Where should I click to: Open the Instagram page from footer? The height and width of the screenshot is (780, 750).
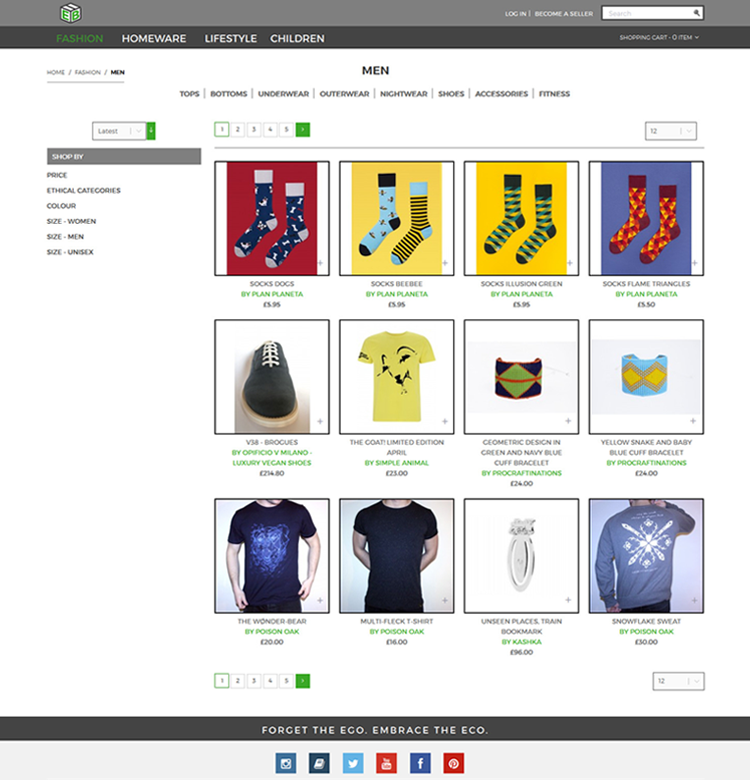point(287,763)
